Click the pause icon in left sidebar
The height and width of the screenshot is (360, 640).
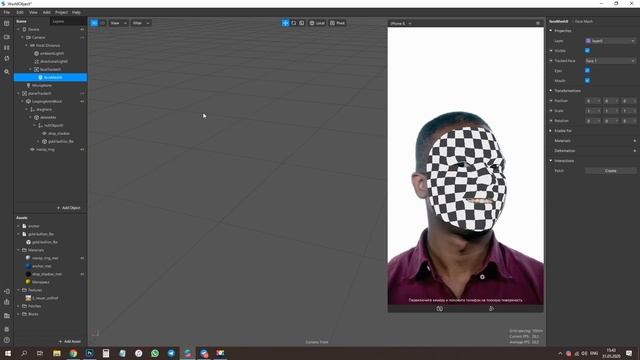pos(7,47)
